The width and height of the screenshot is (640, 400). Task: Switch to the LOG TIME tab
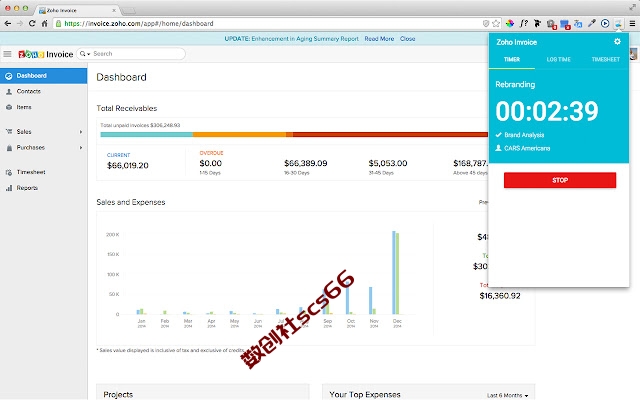559,60
